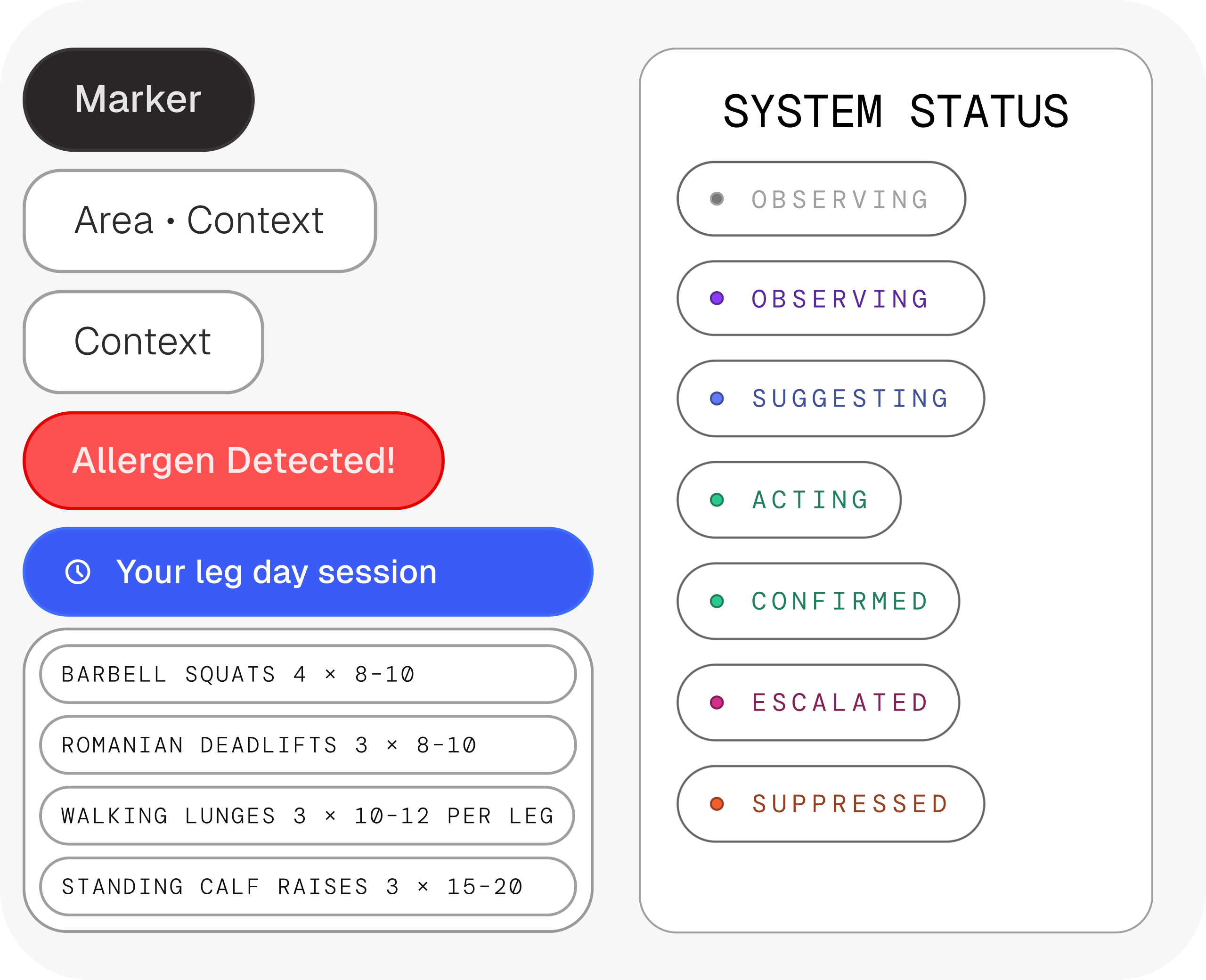Click the dark Marker pill
Viewport: 1206px width, 980px height.
138,99
